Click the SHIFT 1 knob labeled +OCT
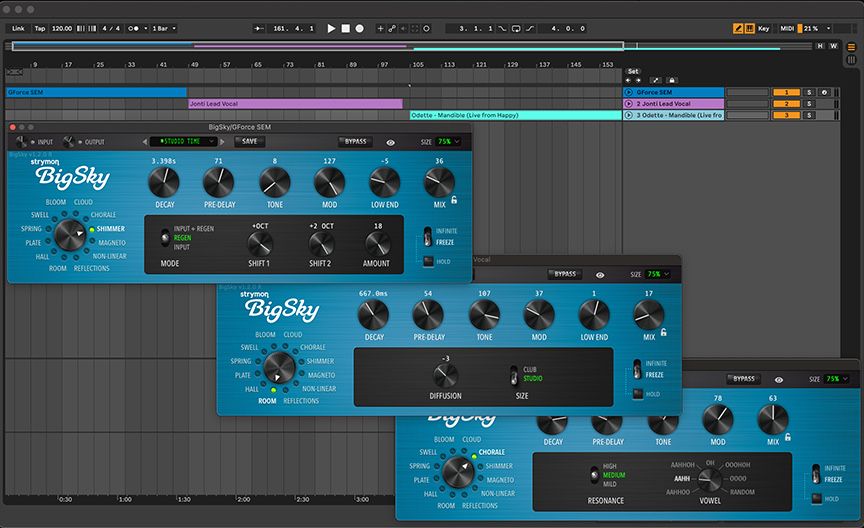864x528 pixels. click(260, 244)
